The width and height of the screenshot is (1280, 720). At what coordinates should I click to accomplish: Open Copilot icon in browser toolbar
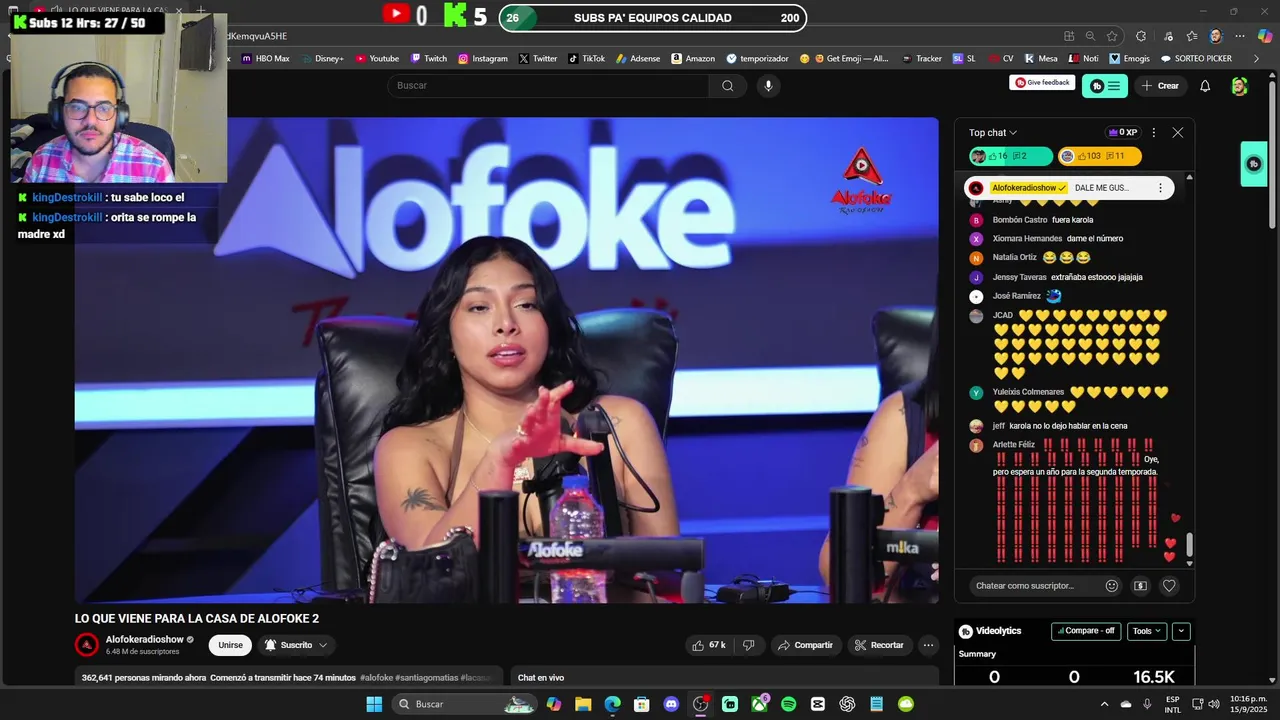(1265, 36)
